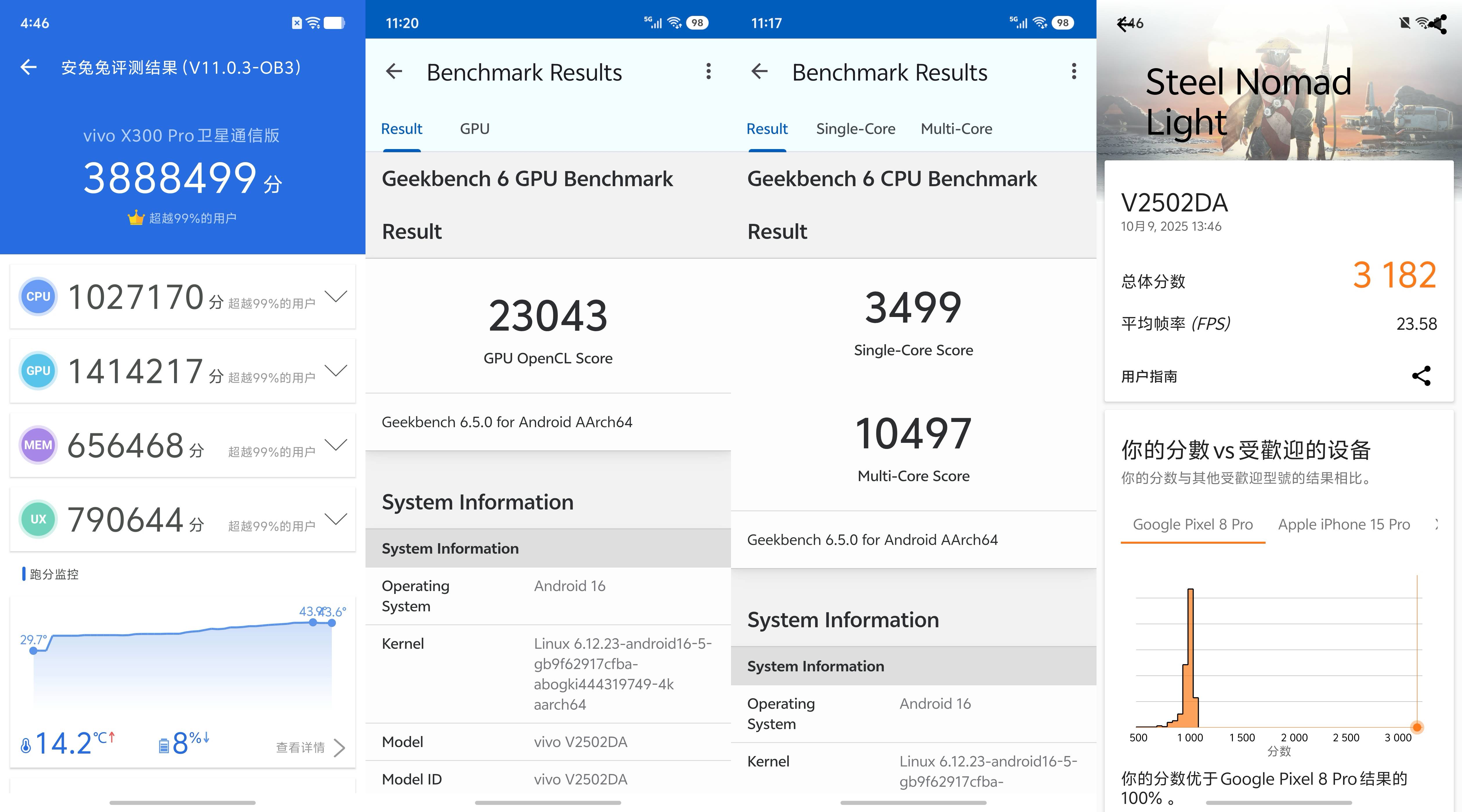Switch to the GPU tab
1462x812 pixels.
coord(475,129)
